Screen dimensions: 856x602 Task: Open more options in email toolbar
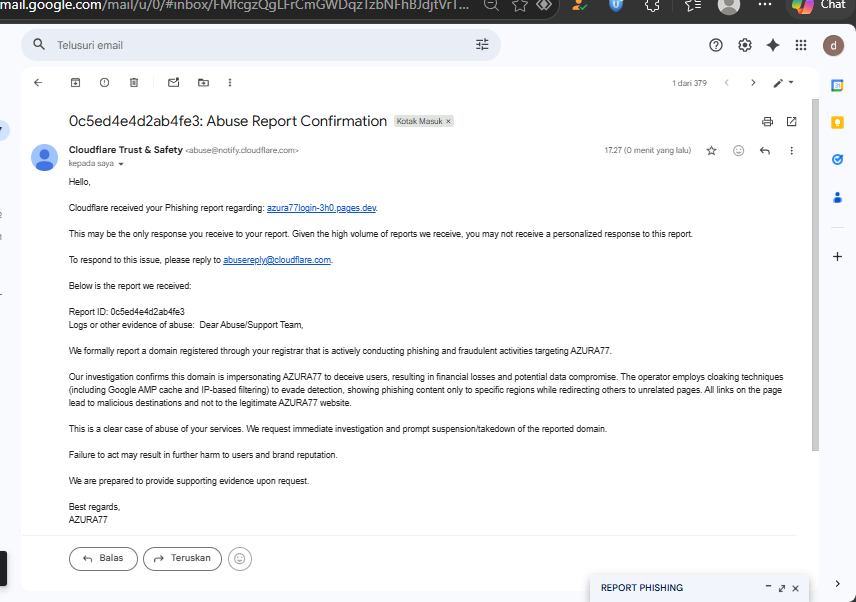point(230,82)
